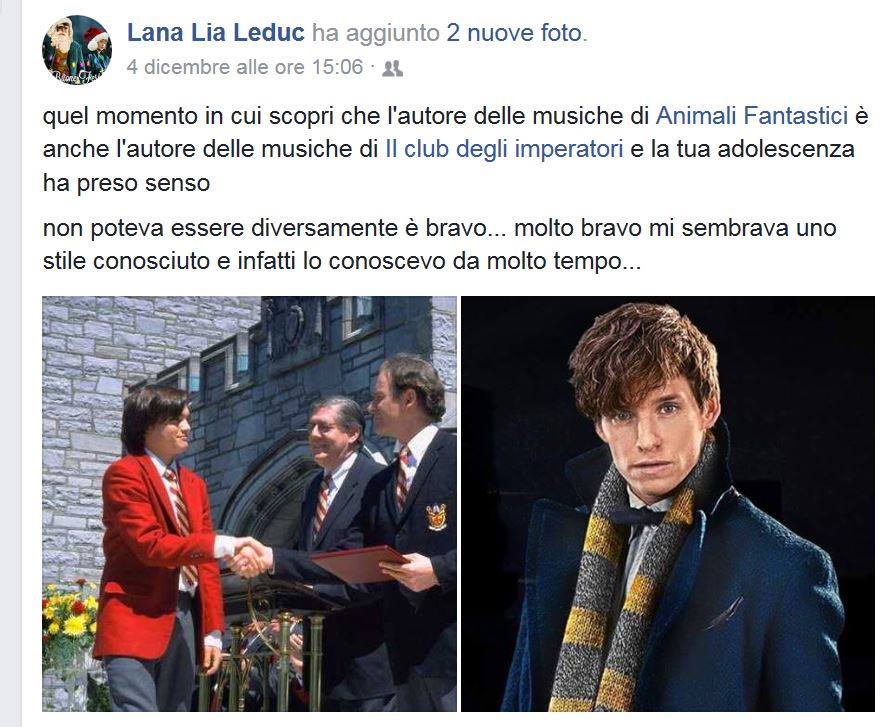890x727 pixels.
Task: Click the grey left margin strip
Action: tap(10, 363)
